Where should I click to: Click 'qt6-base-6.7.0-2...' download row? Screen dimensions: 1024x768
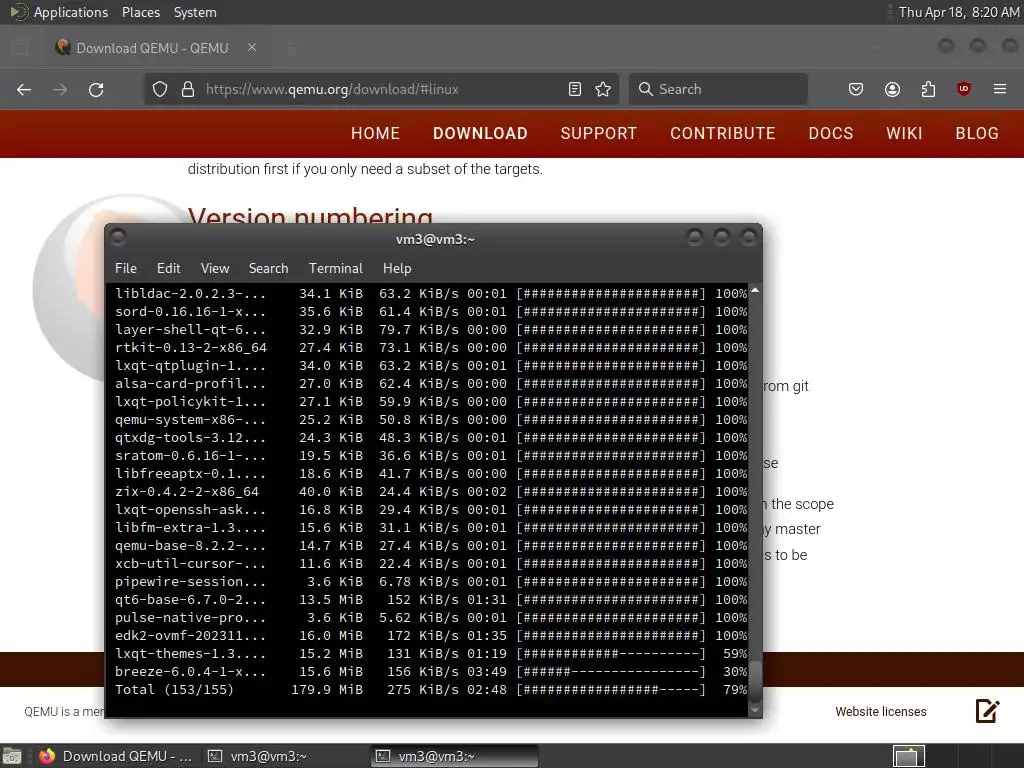pos(431,600)
